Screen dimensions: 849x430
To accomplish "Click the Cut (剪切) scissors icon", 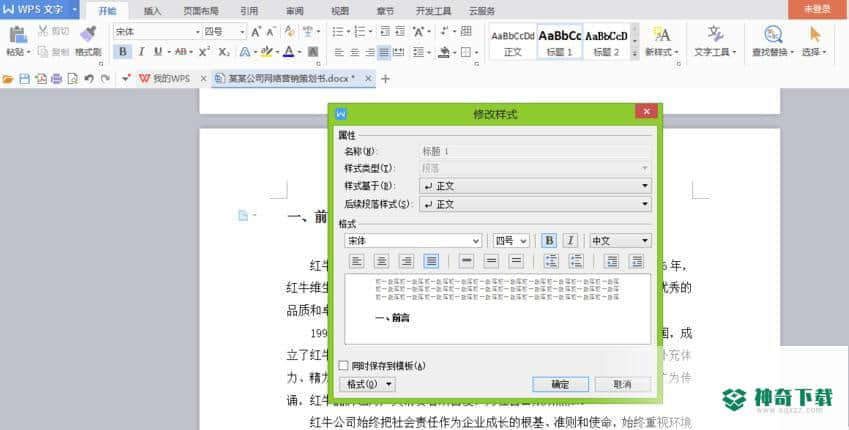I will [43, 31].
